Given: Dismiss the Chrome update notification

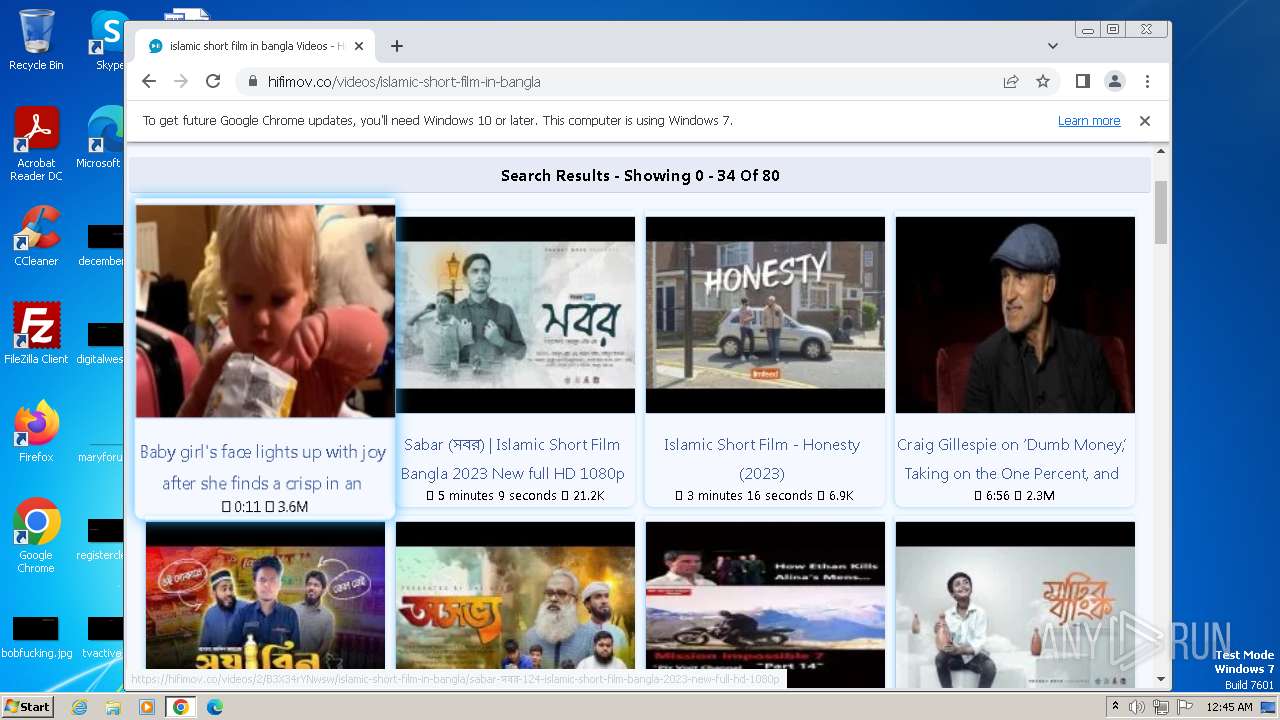Looking at the screenshot, I should 1145,120.
